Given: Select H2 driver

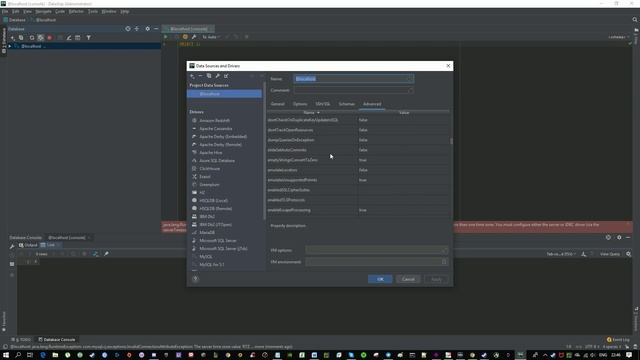Looking at the screenshot, I should coord(202,193).
